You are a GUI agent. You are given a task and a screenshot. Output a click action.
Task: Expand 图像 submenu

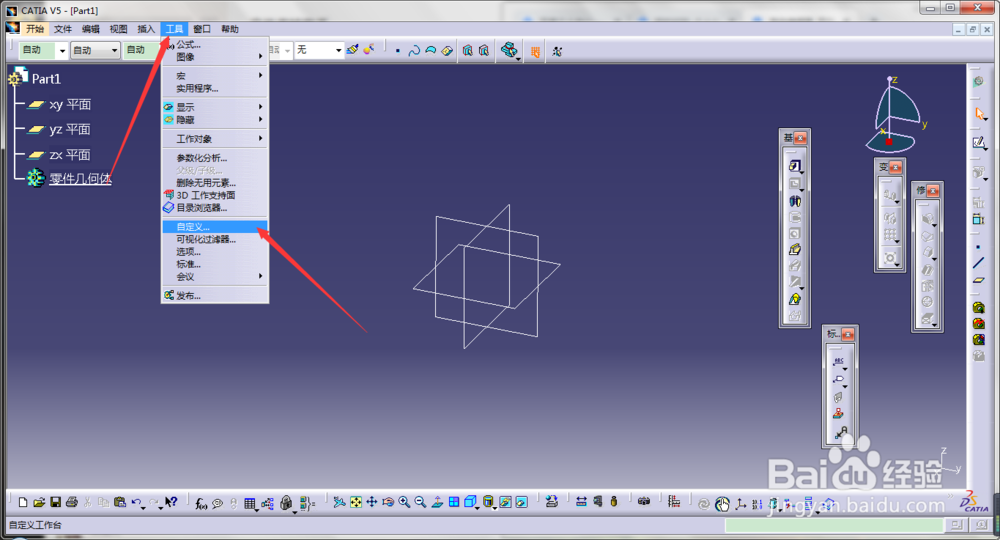click(214, 57)
